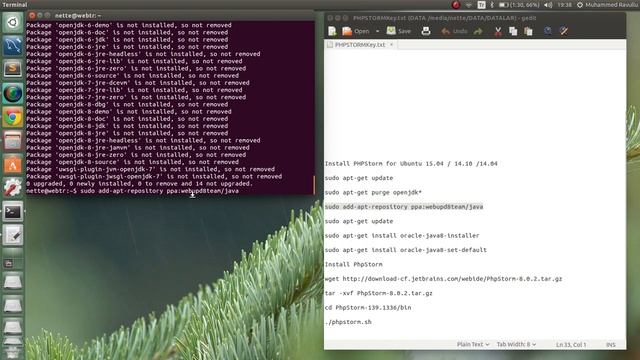Switch to gedit text editor launcher icon

[13, 236]
